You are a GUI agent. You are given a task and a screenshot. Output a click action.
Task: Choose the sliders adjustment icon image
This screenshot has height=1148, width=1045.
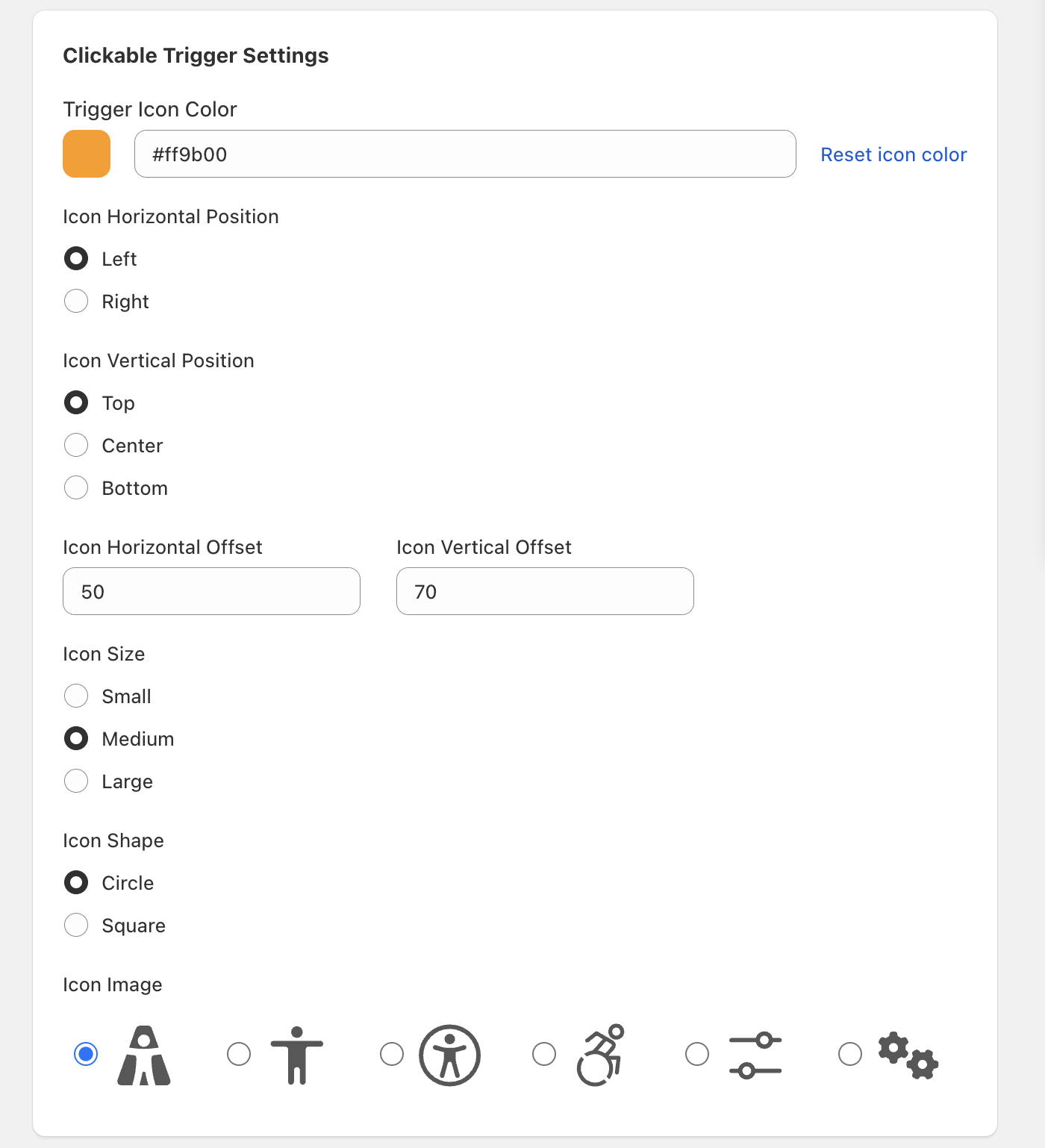(x=697, y=1054)
